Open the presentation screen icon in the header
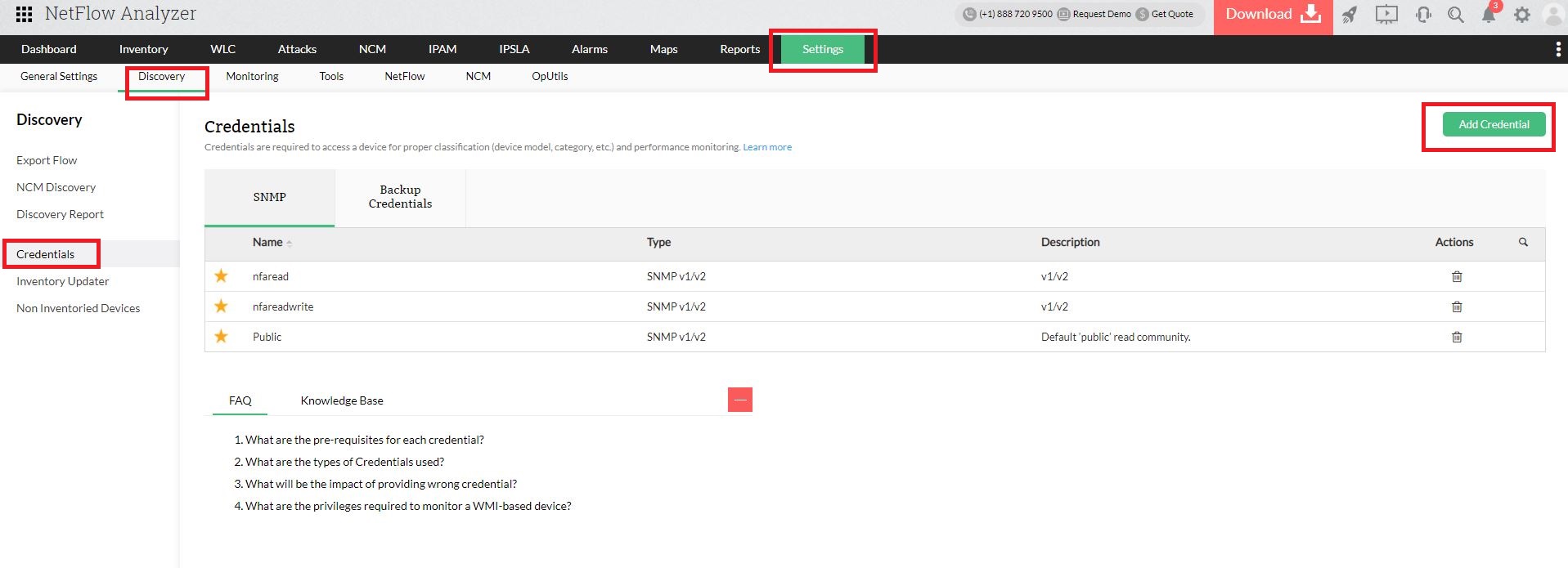The width and height of the screenshot is (1568, 568). pos(1386,14)
